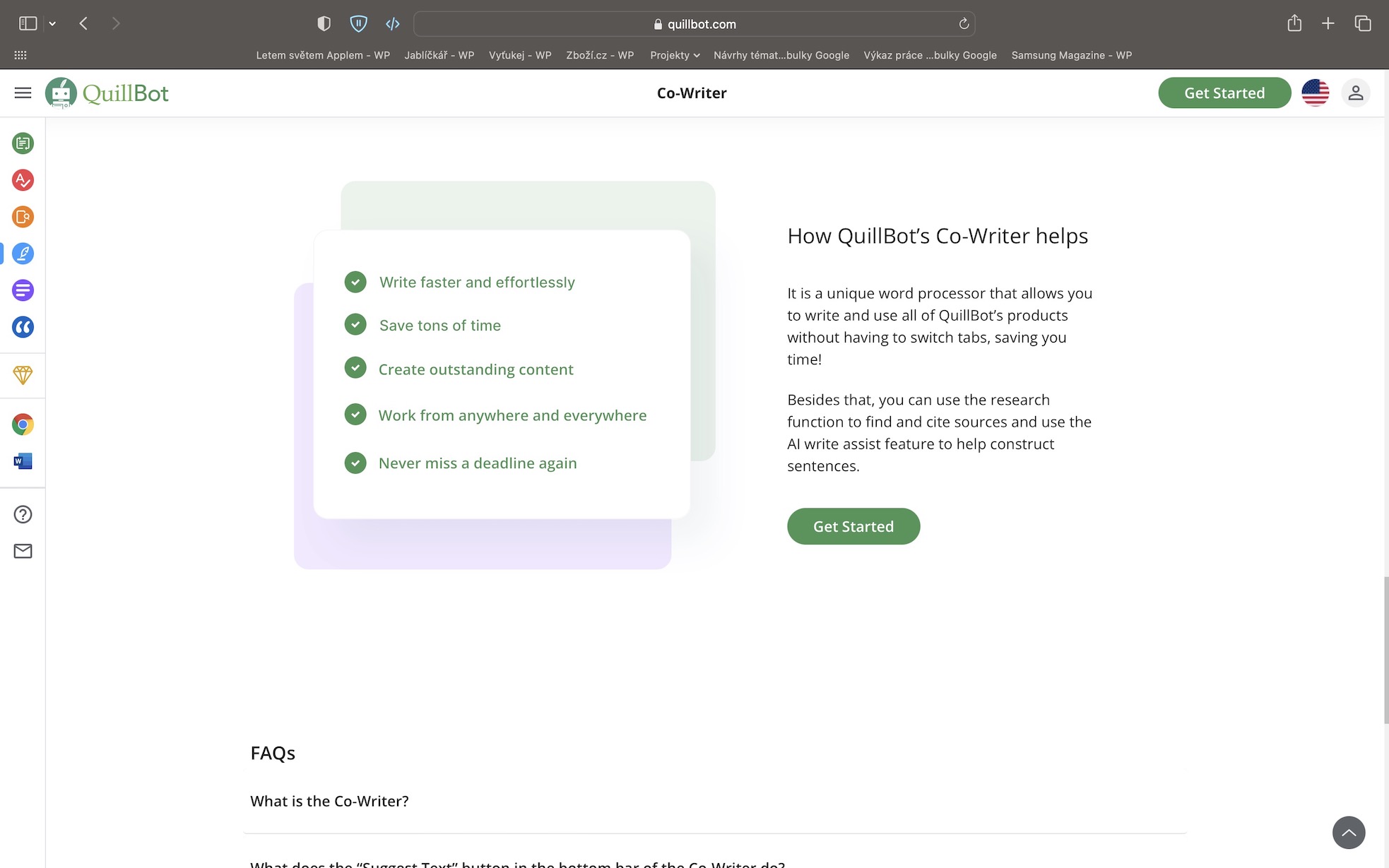Open the Summarizer sidebar icon
The image size is (1389, 868).
point(23,290)
